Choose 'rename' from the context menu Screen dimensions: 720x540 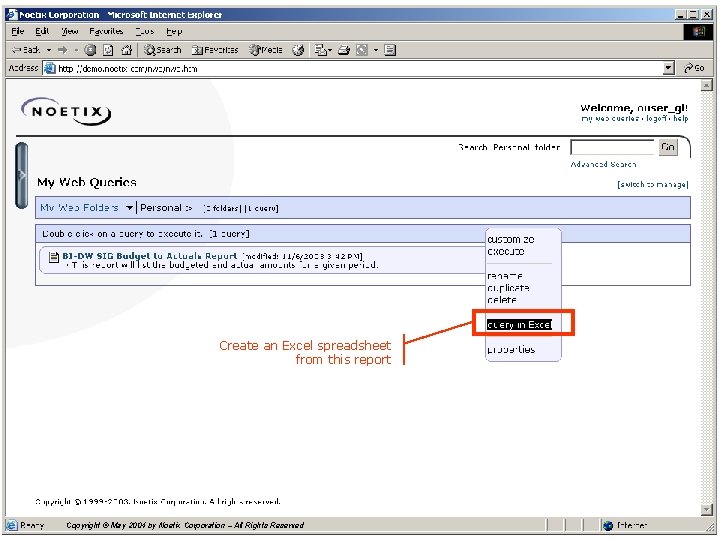pos(505,276)
